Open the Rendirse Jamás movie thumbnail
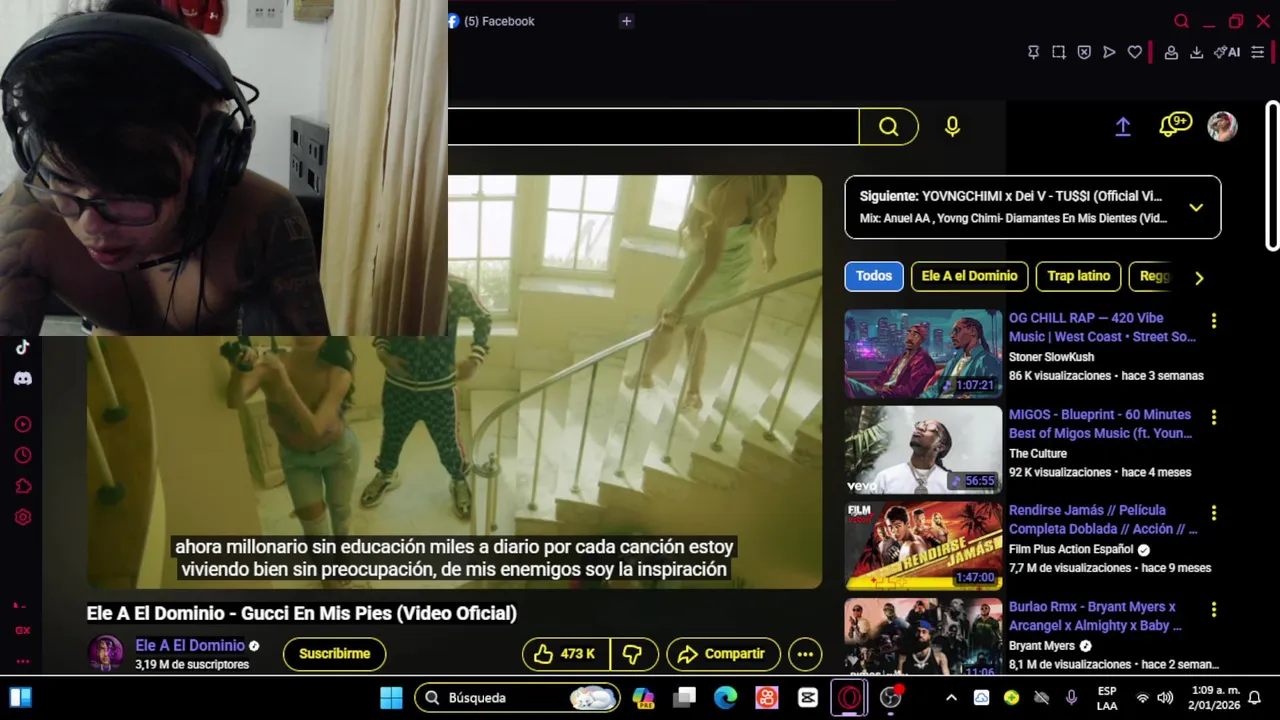1280x720 pixels. [923, 546]
